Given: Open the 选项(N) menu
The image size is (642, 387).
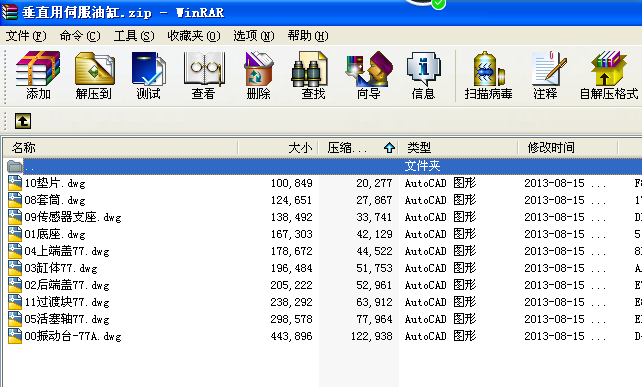Looking at the screenshot, I should 254,36.
